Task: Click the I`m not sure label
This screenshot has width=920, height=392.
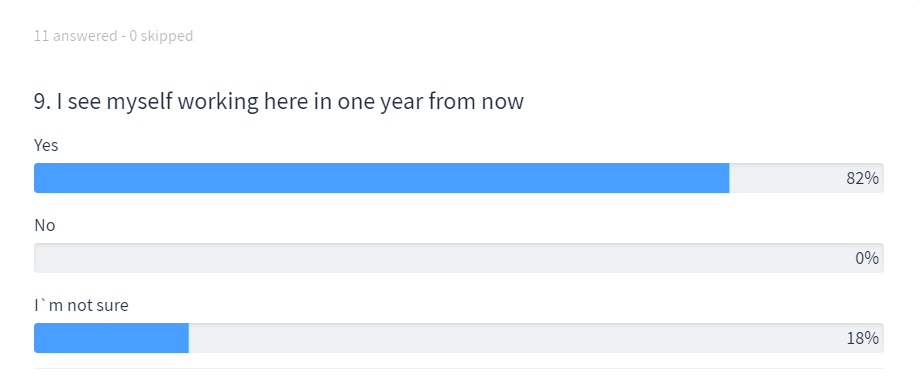Action: pos(81,305)
